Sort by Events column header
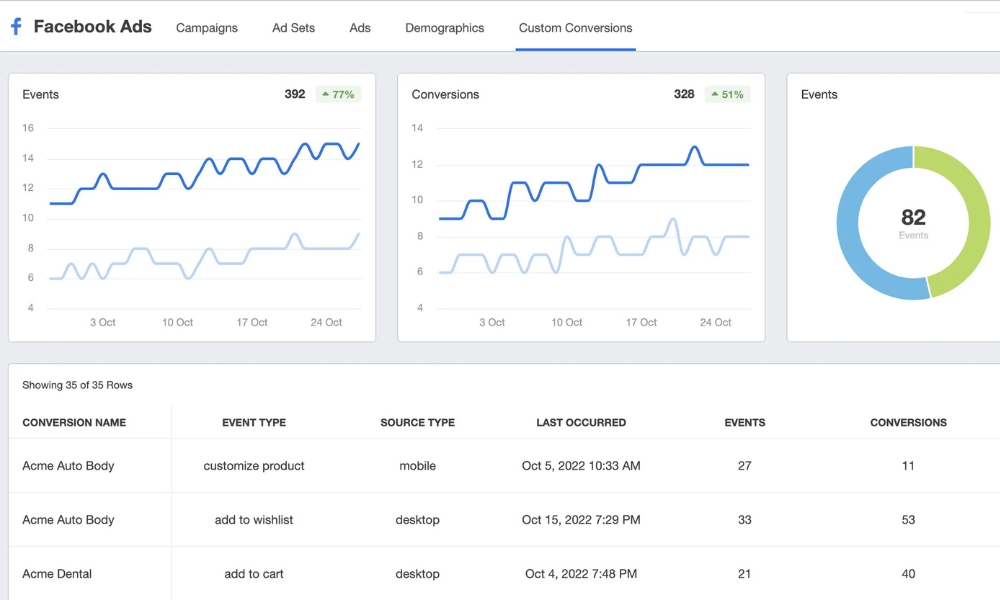 coord(744,423)
